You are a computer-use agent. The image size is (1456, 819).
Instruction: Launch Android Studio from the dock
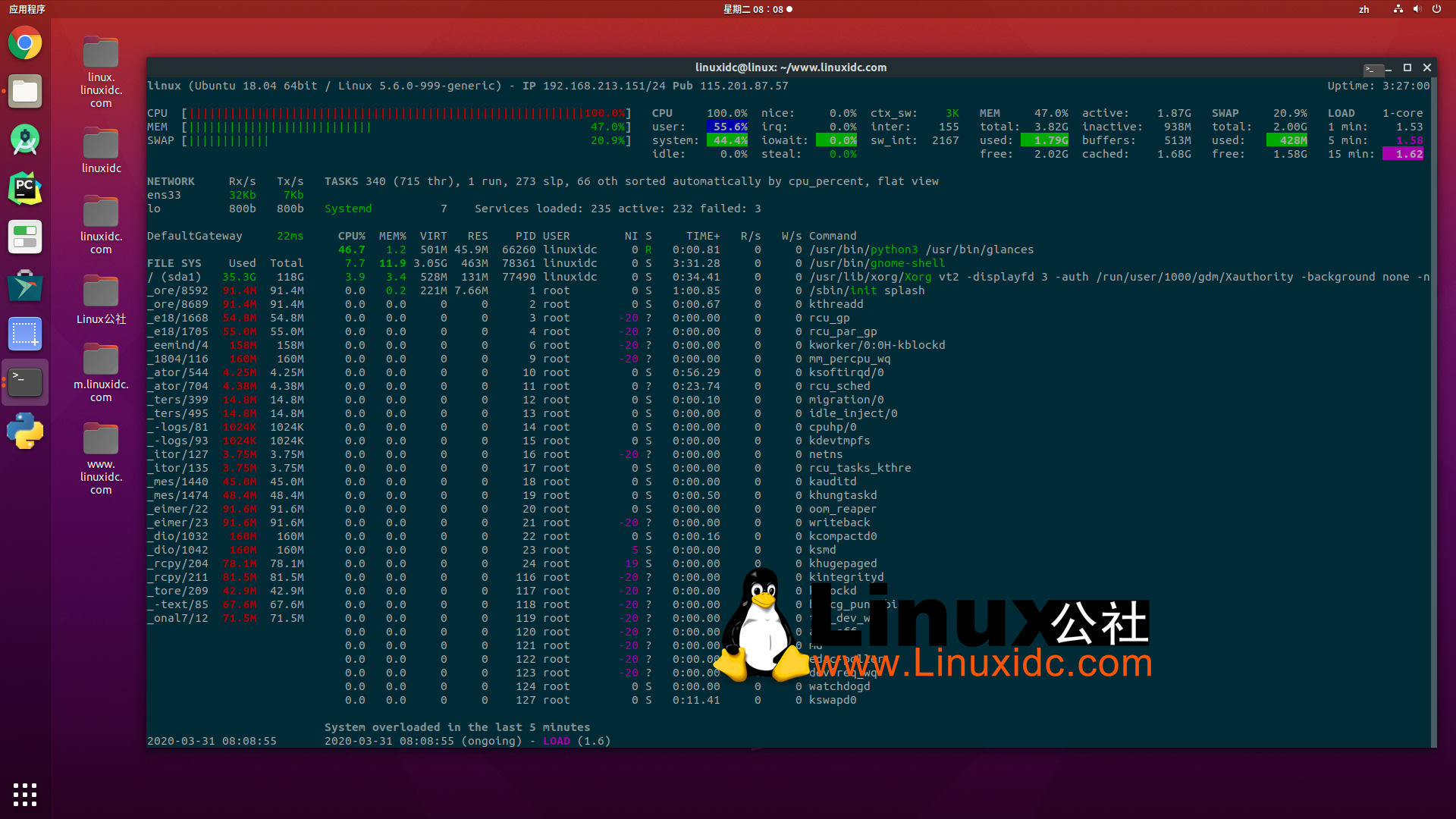(x=25, y=140)
